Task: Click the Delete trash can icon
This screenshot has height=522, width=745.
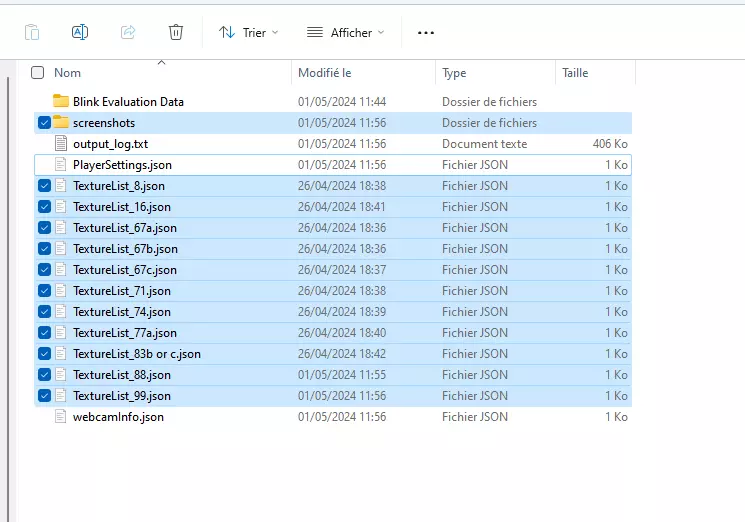Action: click(176, 32)
